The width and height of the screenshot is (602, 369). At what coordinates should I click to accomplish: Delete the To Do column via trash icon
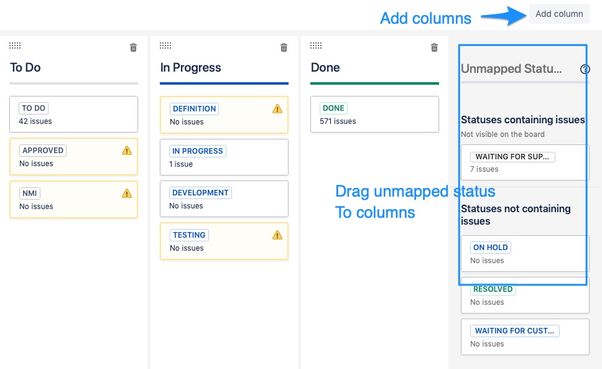pos(133,48)
